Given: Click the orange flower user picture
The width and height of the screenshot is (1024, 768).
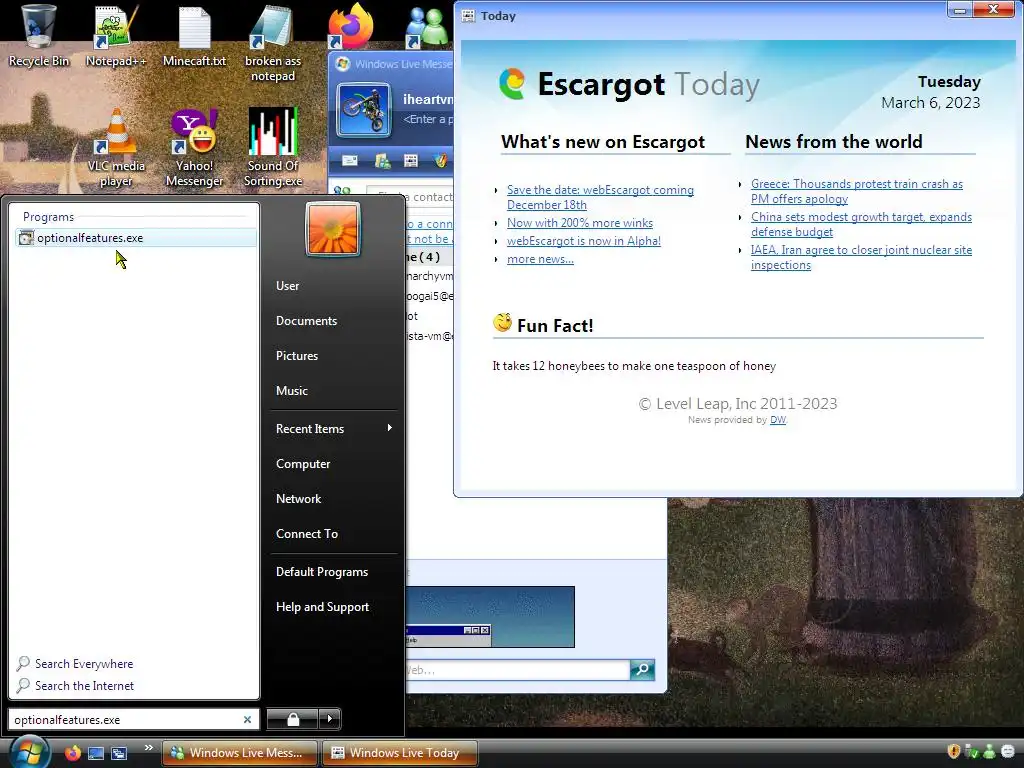Looking at the screenshot, I should point(333,229).
